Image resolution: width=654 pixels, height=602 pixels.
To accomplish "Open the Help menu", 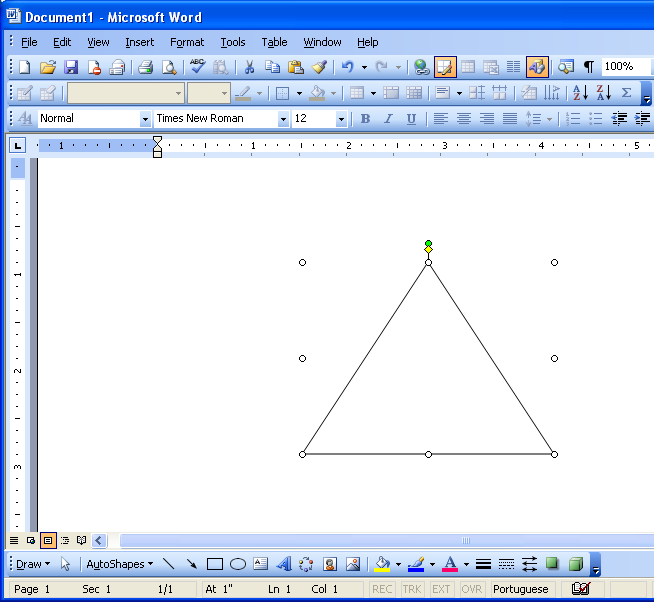I will (367, 42).
